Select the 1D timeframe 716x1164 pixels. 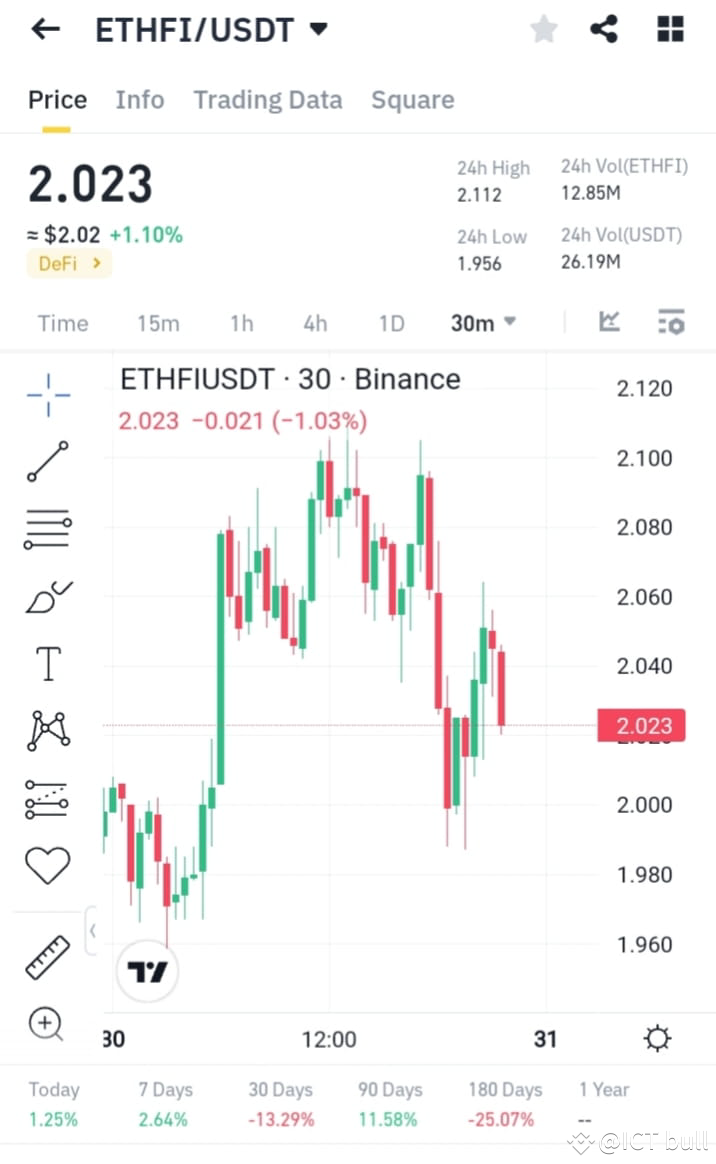point(391,322)
